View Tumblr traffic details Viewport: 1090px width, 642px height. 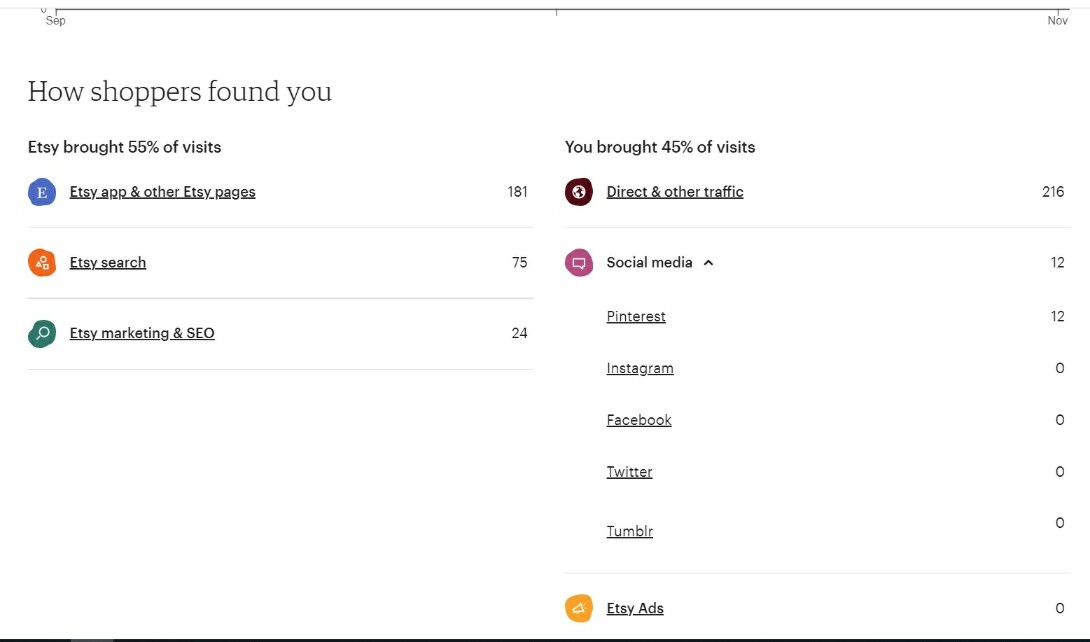point(629,531)
